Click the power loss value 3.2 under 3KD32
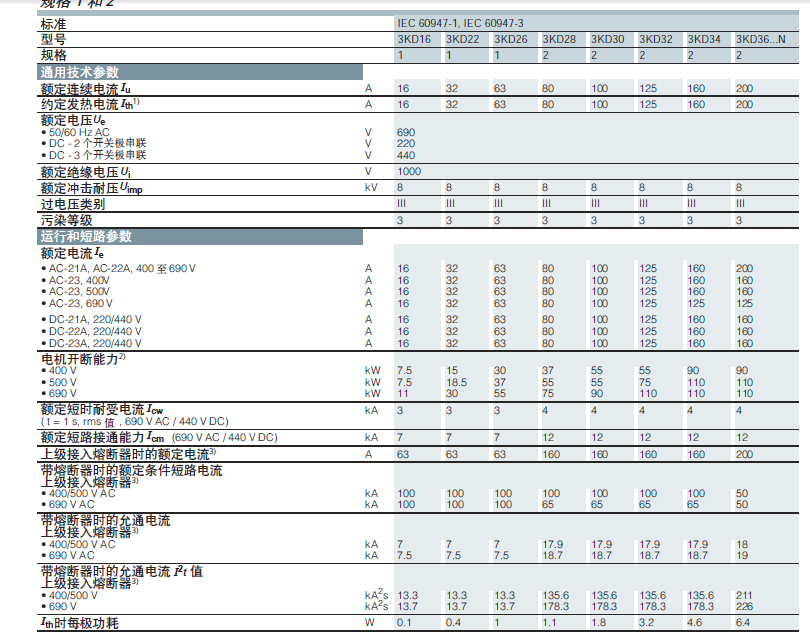Image resolution: width=810 pixels, height=632 pixels. [x=646, y=623]
